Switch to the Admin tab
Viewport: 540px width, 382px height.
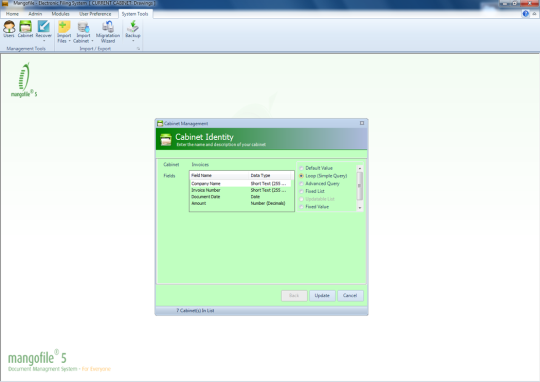tap(35, 14)
